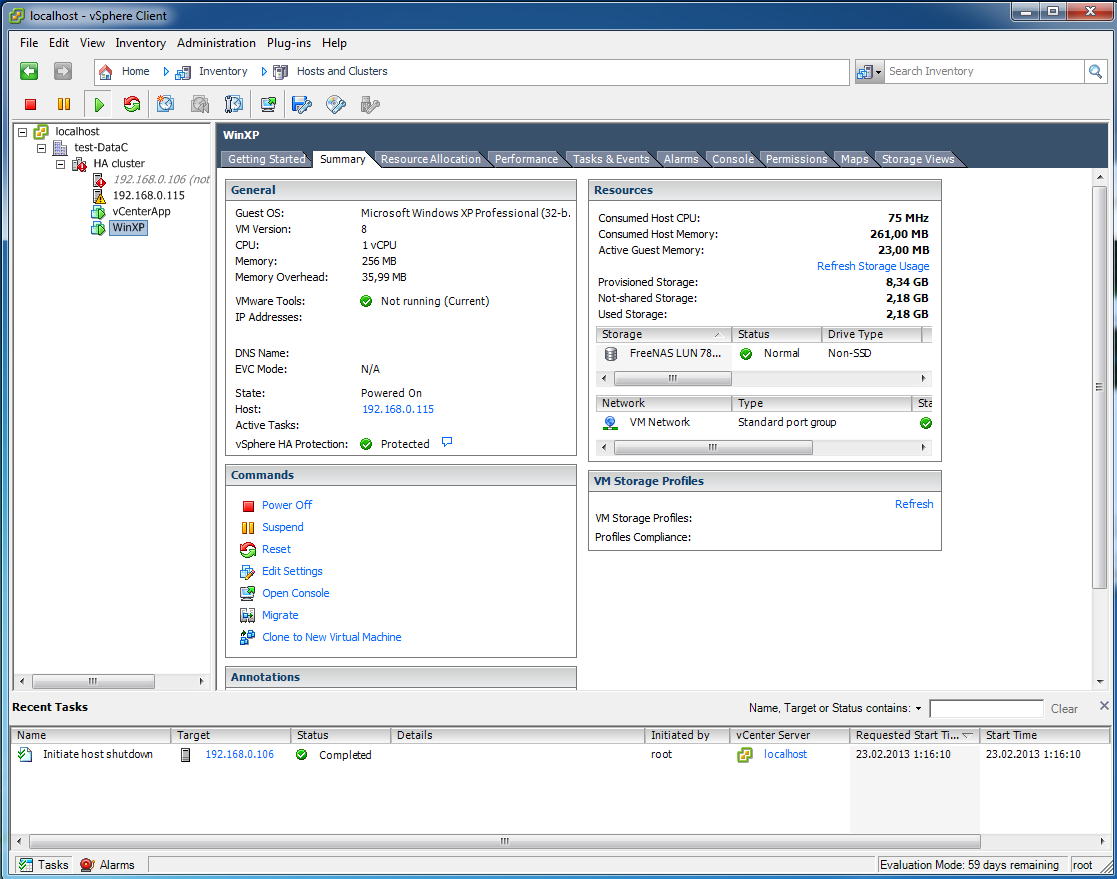Power on the VM with the green play icon

pyautogui.click(x=98, y=105)
